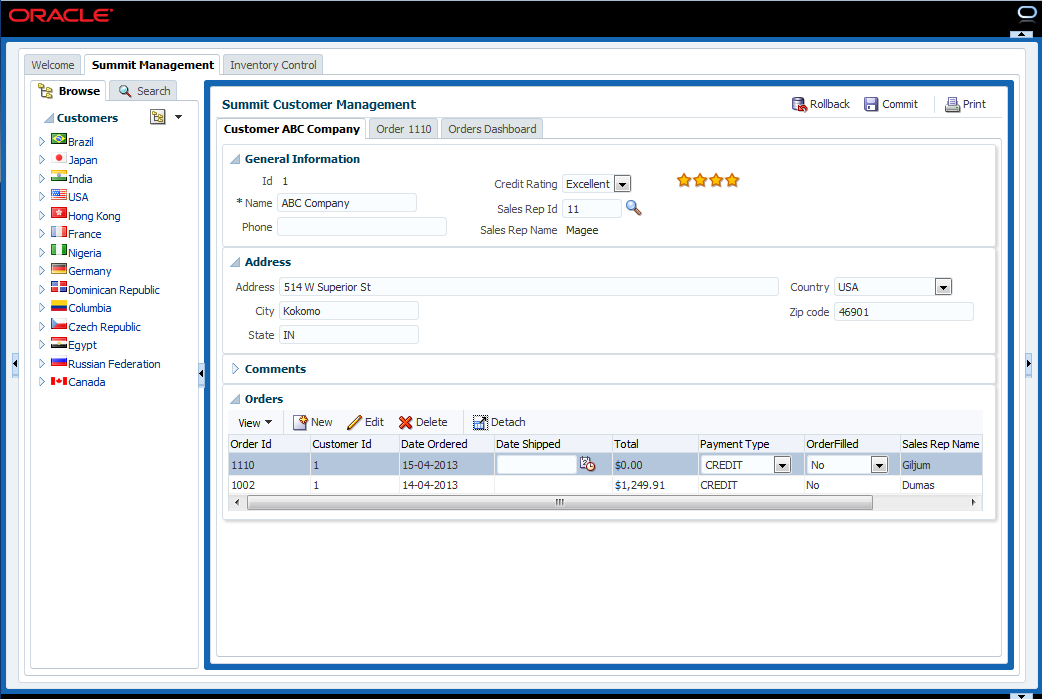Click the Orders scrollbar left arrow
This screenshot has width=1042, height=699.
(x=237, y=502)
